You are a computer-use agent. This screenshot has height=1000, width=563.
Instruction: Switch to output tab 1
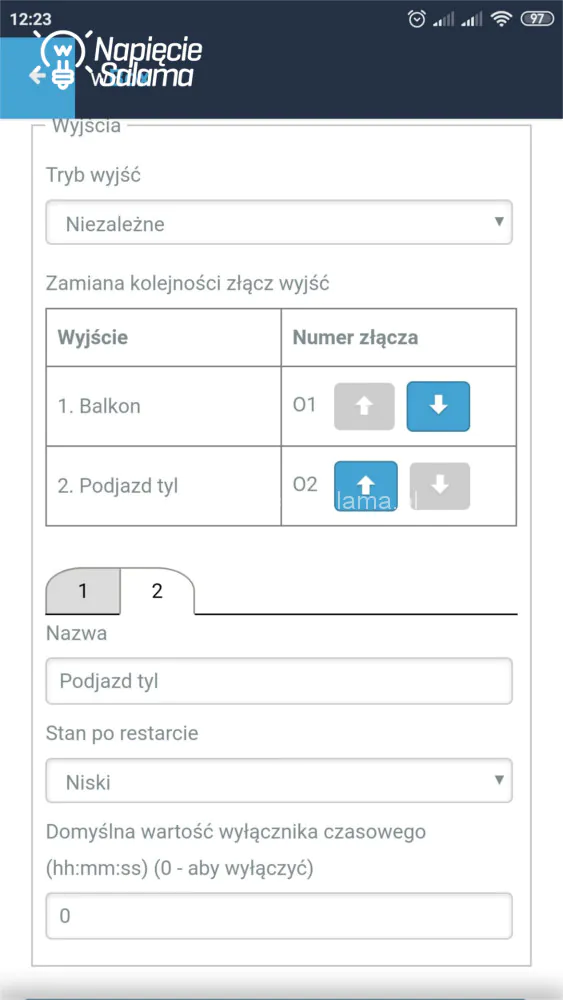tap(82, 591)
